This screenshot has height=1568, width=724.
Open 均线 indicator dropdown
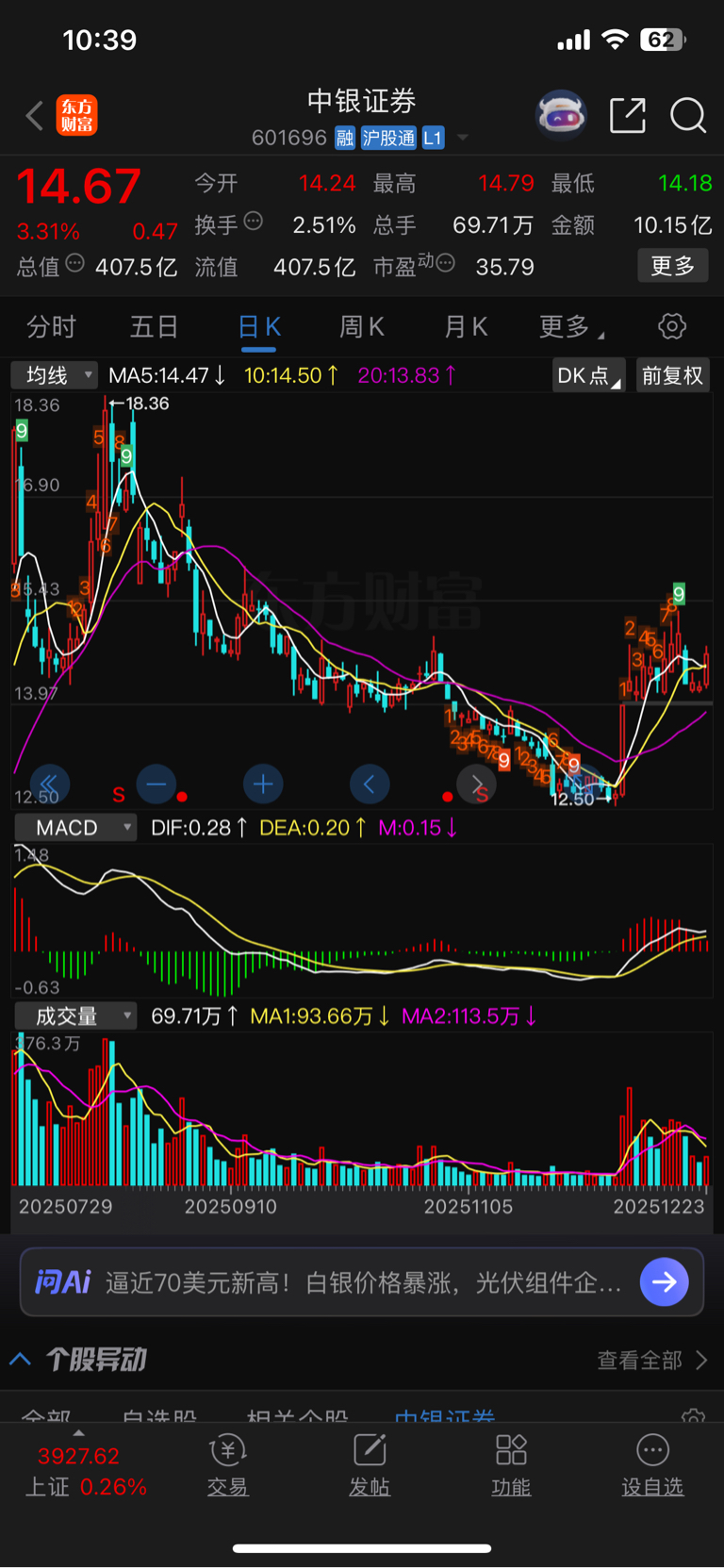click(x=55, y=375)
